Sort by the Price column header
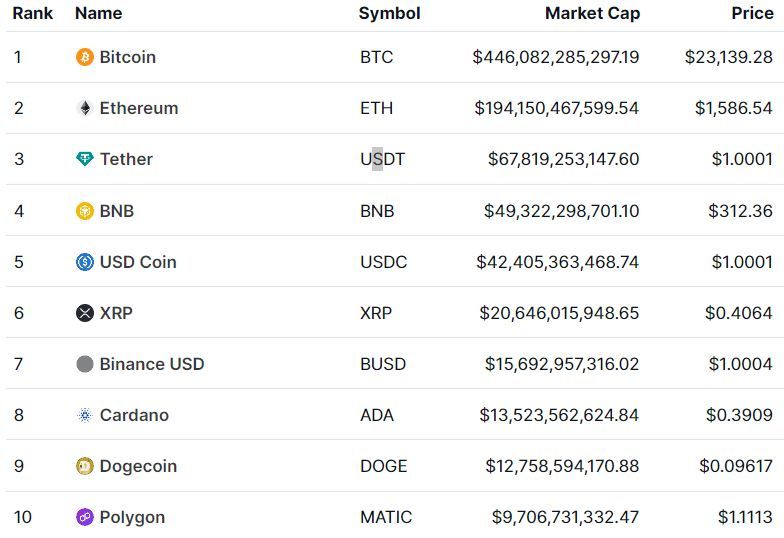This screenshot has height=538, width=784. (x=752, y=13)
